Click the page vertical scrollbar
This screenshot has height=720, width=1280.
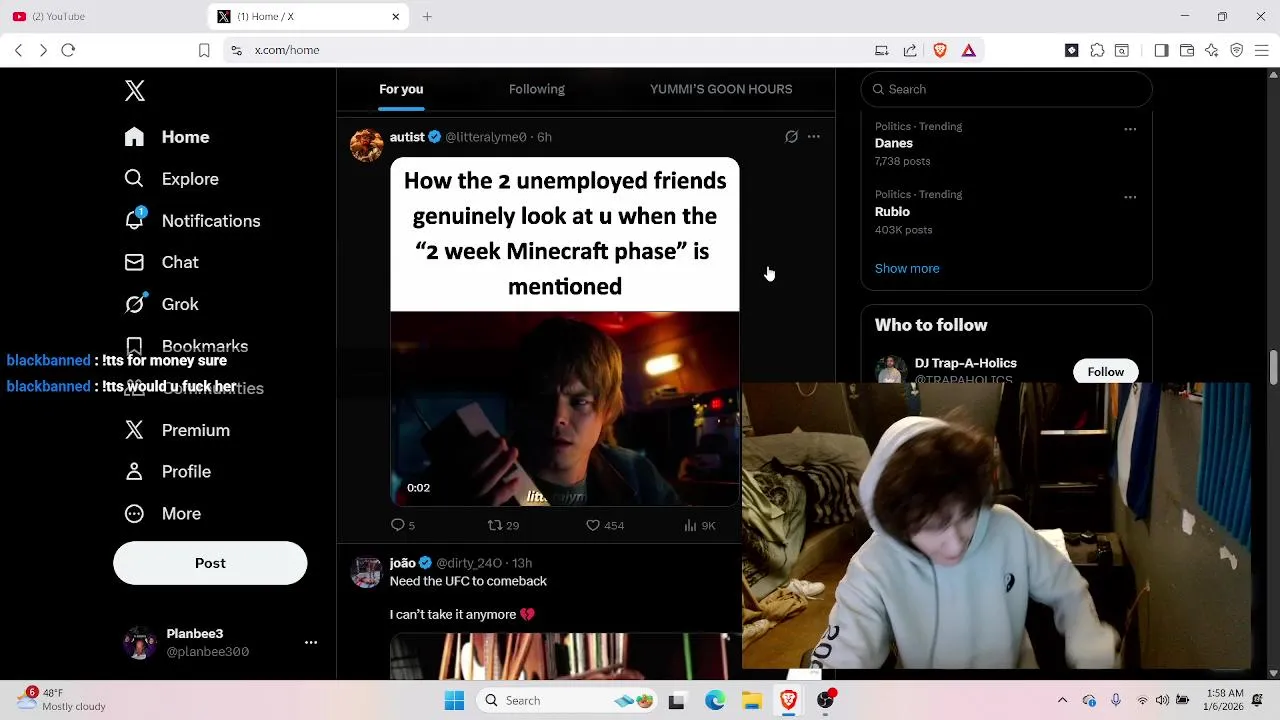click(x=1273, y=366)
